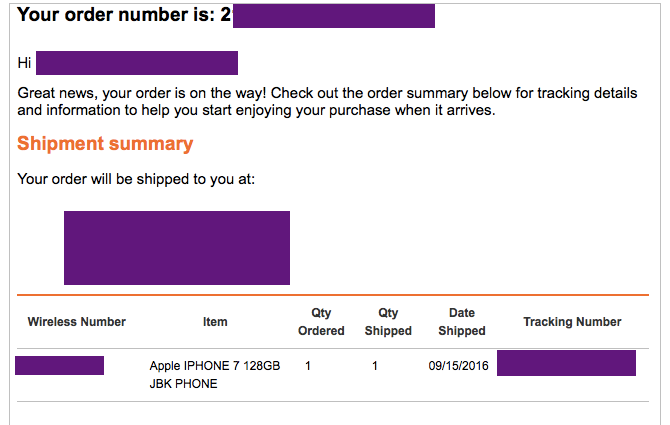Click the "Qty Shipped" column header
The height and width of the screenshot is (425, 670).
tap(388, 322)
